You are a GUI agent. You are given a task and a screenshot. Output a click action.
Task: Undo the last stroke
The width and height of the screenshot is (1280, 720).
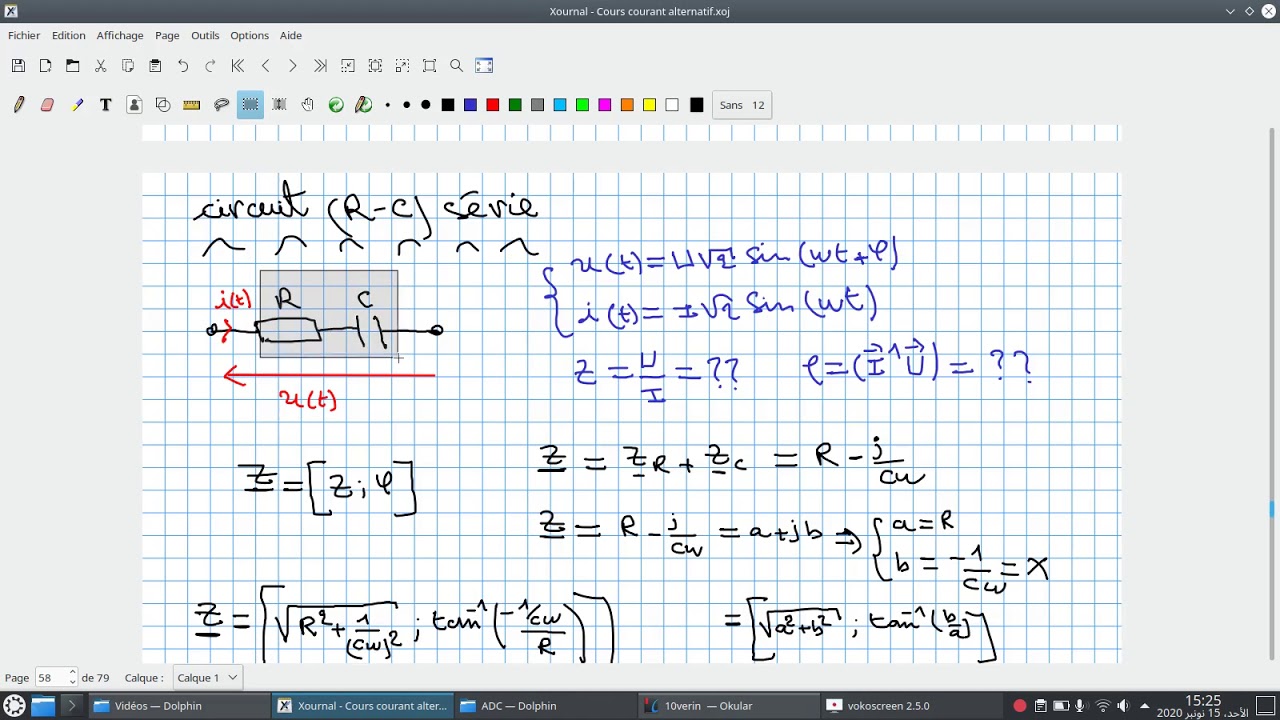pos(183,66)
